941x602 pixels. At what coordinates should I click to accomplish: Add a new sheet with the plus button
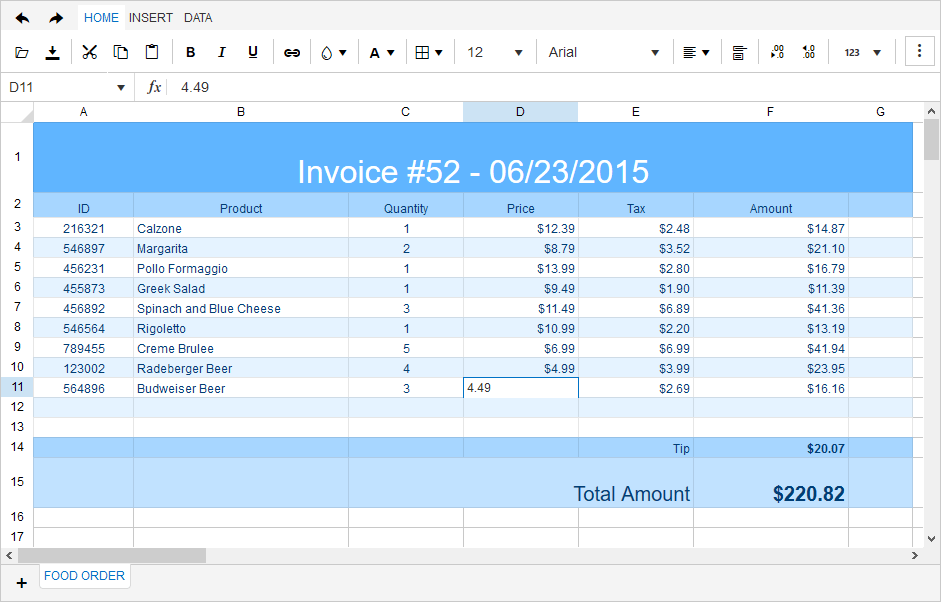tap(22, 583)
